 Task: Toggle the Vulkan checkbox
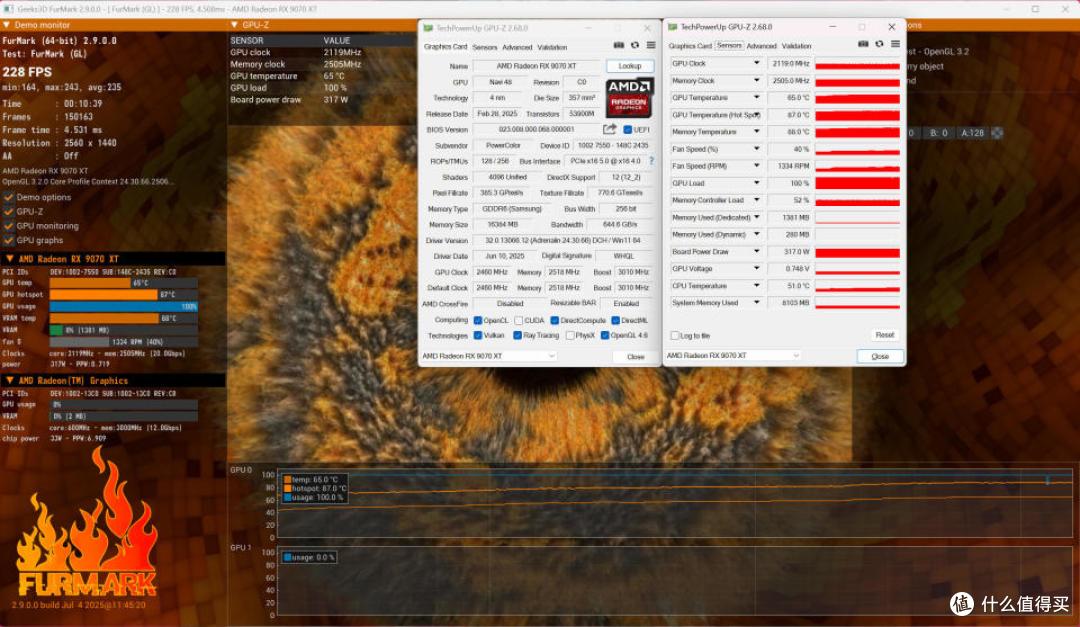pos(477,336)
